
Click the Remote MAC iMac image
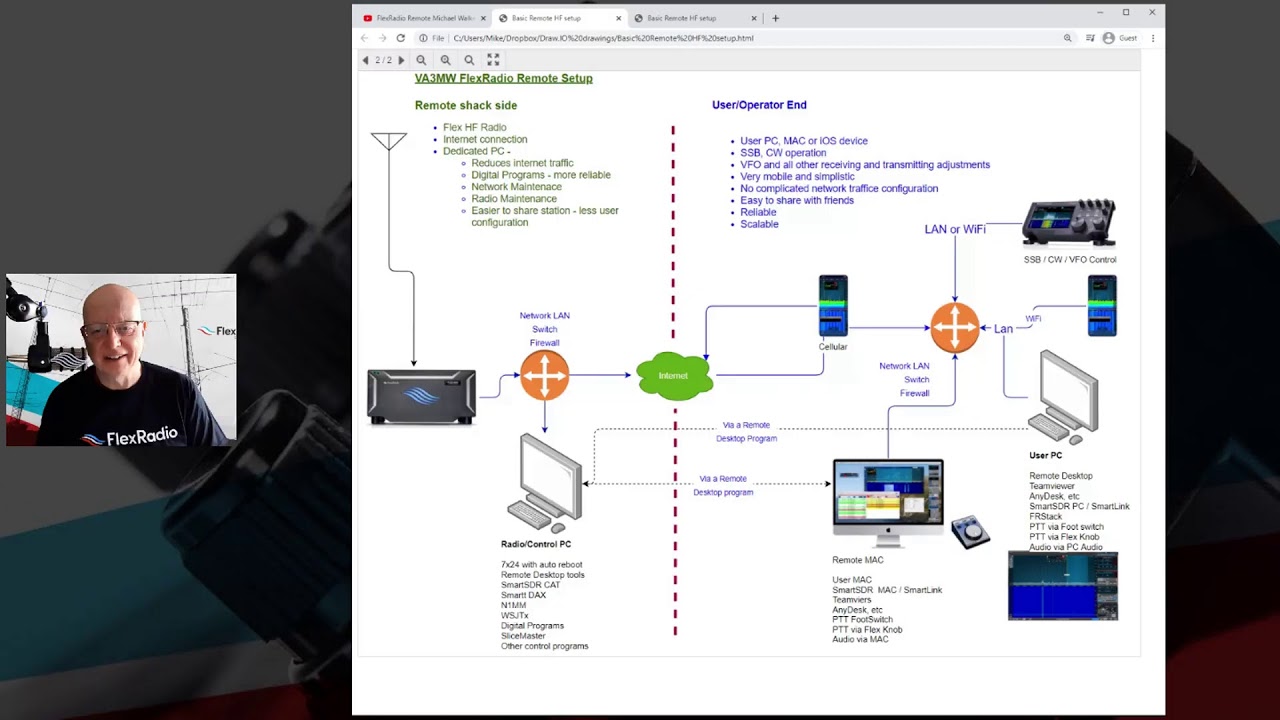point(888,503)
